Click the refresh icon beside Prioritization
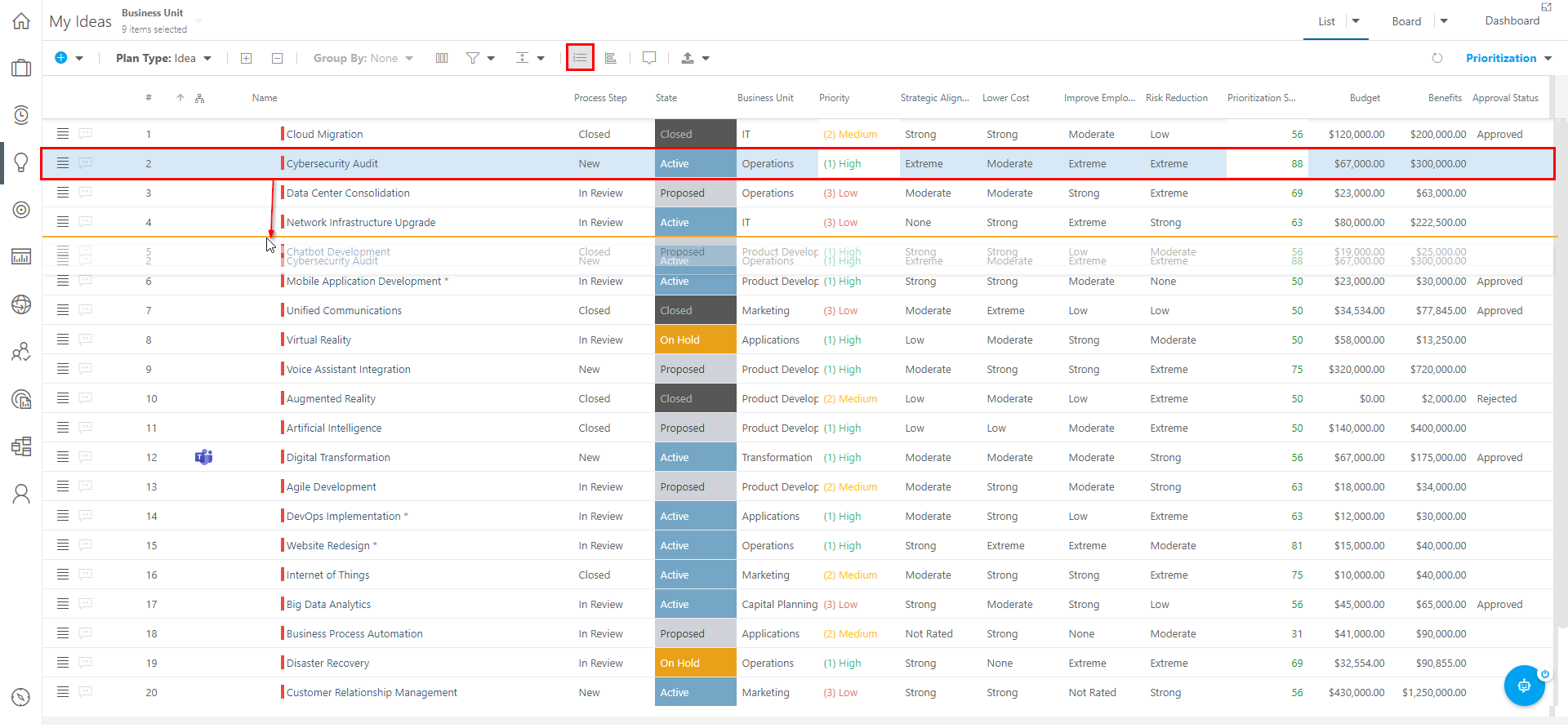 pos(1437,58)
